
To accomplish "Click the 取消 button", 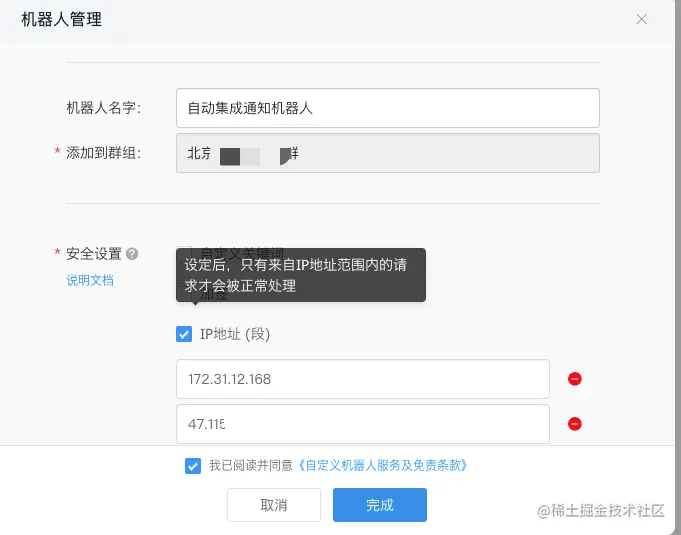I will point(274,505).
